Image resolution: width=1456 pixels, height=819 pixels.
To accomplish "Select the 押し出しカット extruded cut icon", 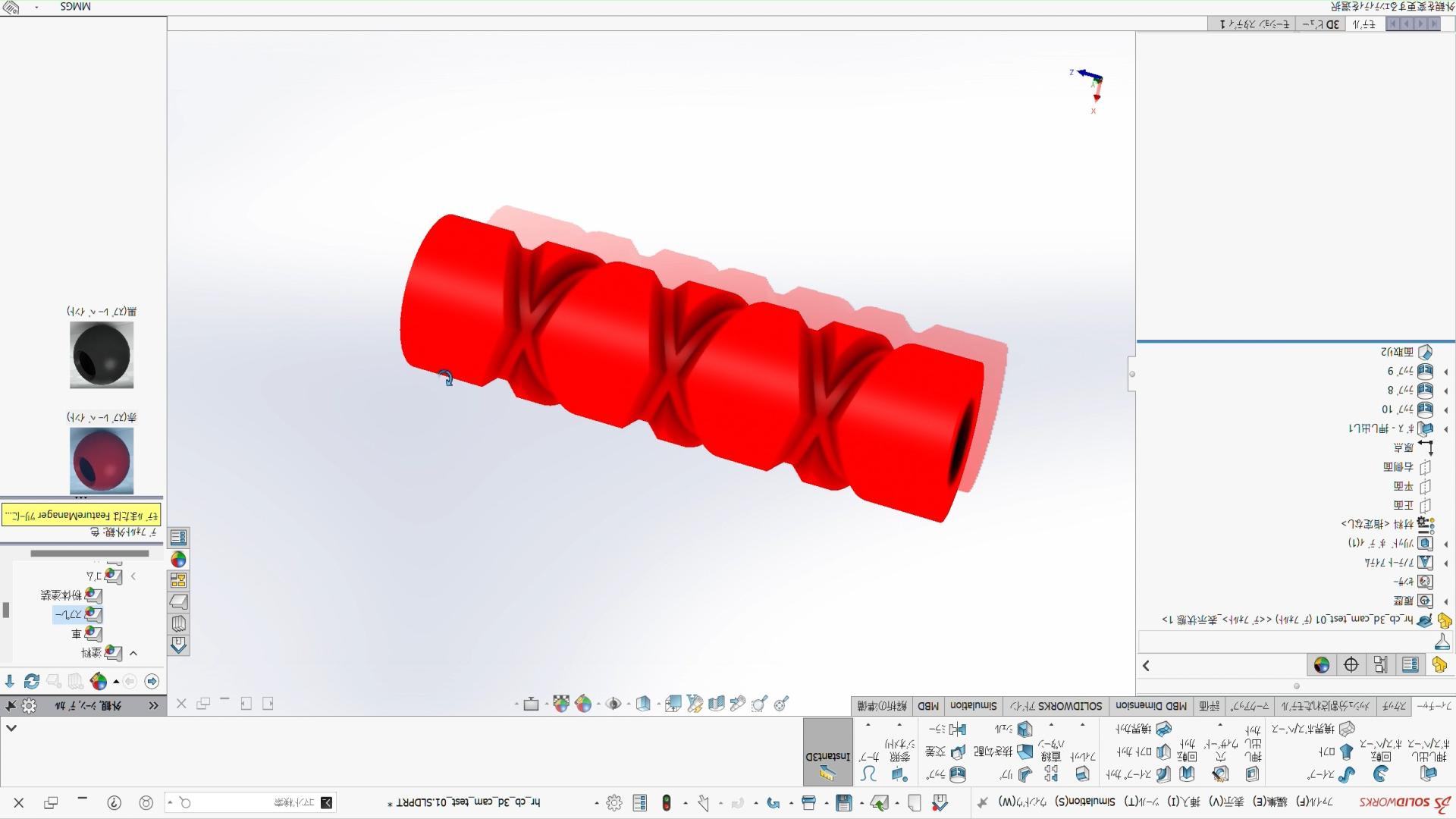I will [x=1253, y=773].
